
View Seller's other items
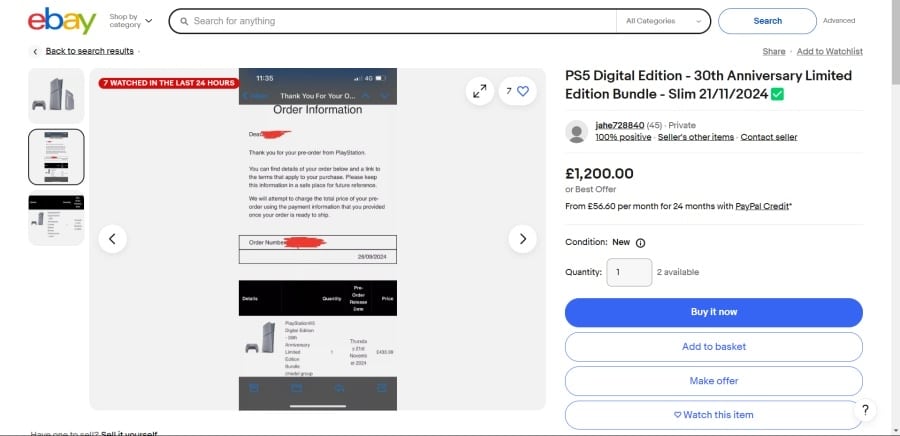pos(696,137)
